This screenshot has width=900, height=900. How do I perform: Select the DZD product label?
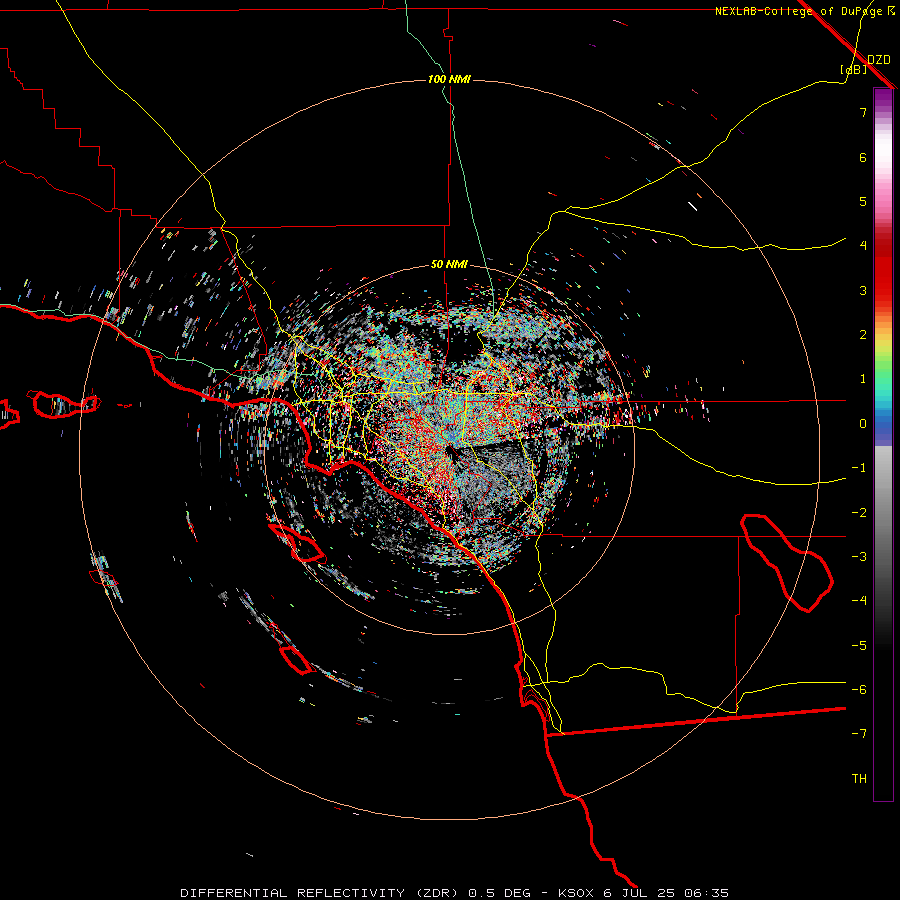point(879,60)
